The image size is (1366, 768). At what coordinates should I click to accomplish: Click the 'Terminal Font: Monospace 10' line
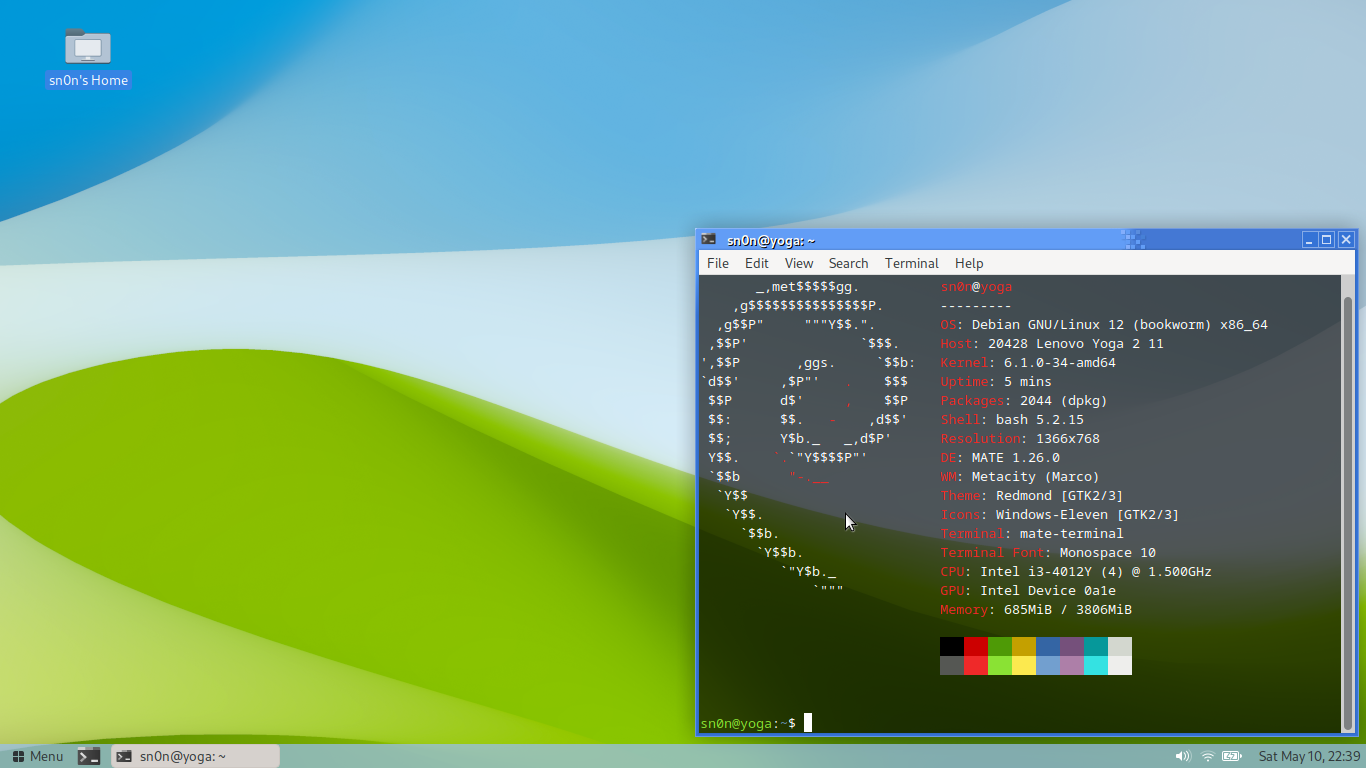(x=1048, y=553)
